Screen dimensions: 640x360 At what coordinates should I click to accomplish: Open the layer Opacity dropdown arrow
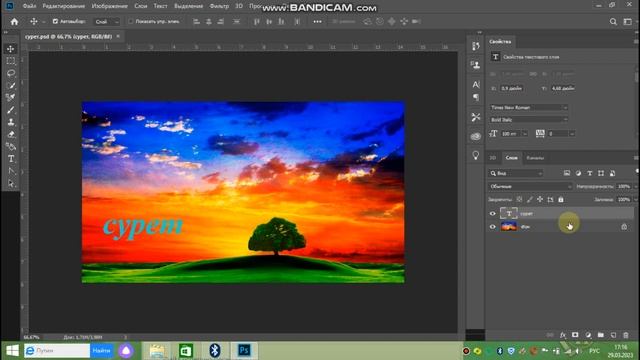(636, 187)
